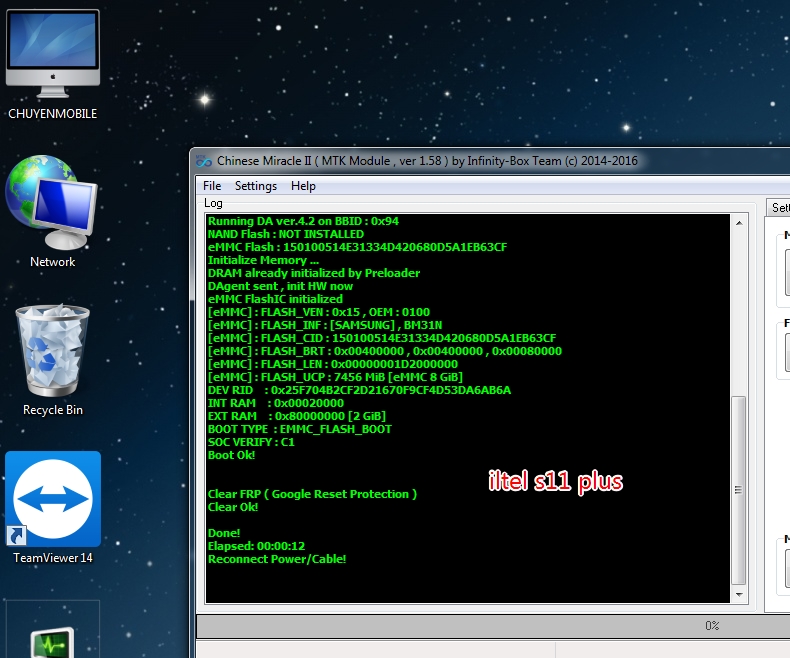Click the 0% progress bar
The height and width of the screenshot is (658, 790).
493,626
